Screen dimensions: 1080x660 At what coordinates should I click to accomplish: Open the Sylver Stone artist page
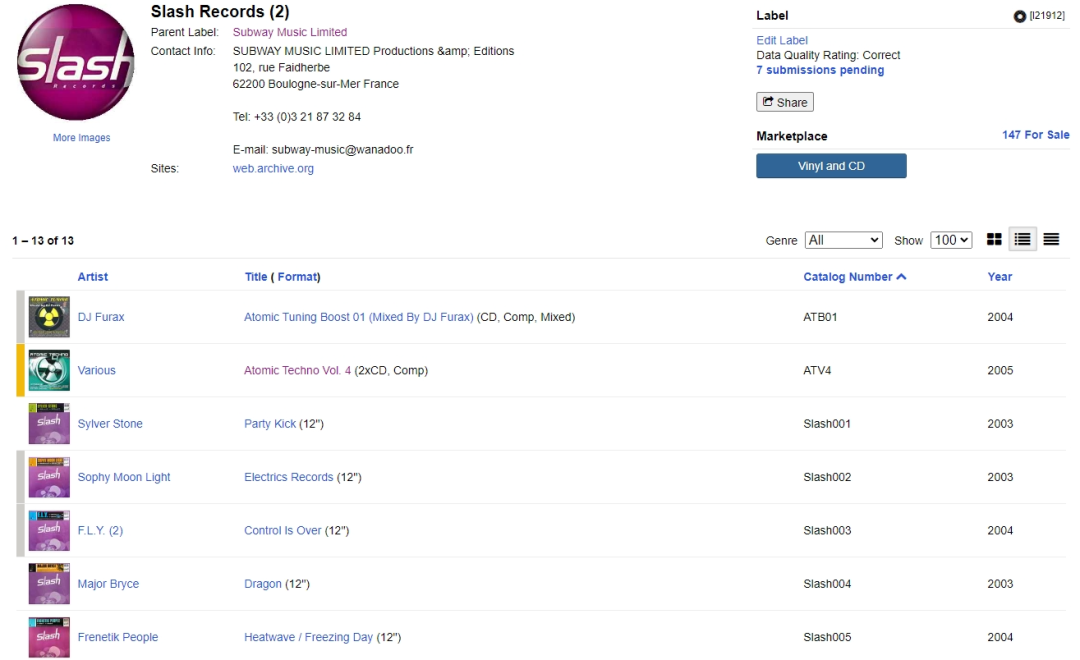110,424
